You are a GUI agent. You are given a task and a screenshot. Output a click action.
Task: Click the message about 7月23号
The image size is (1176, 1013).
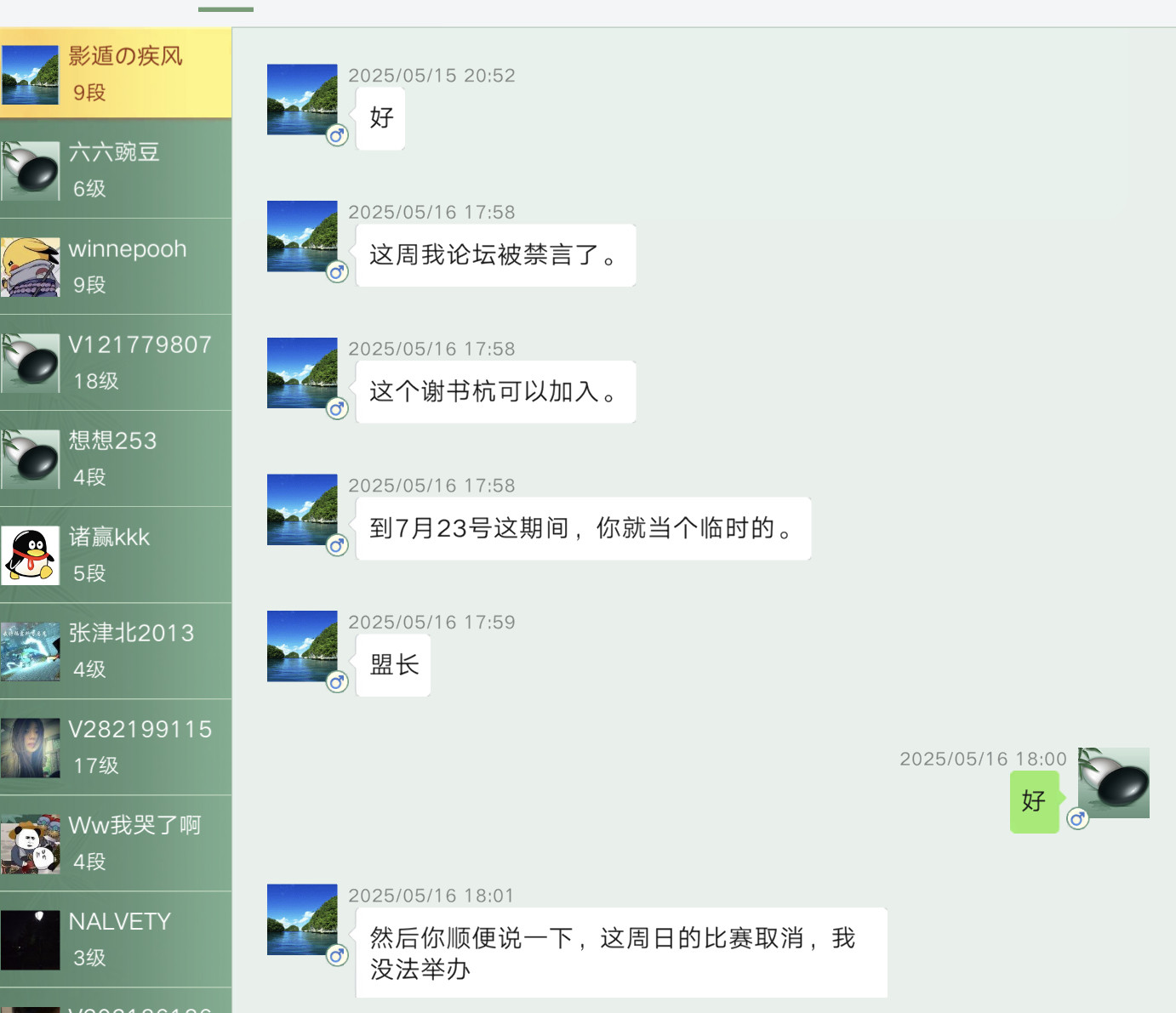coord(583,528)
